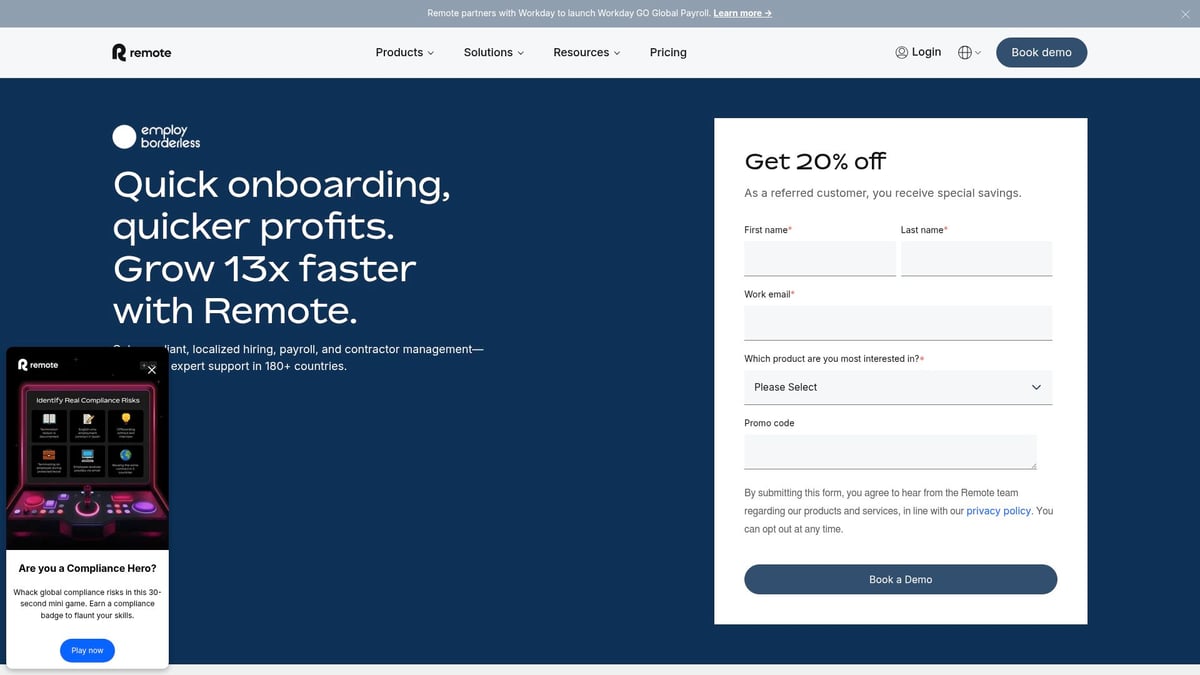Click the Book demo navbar button

pos(1041,53)
